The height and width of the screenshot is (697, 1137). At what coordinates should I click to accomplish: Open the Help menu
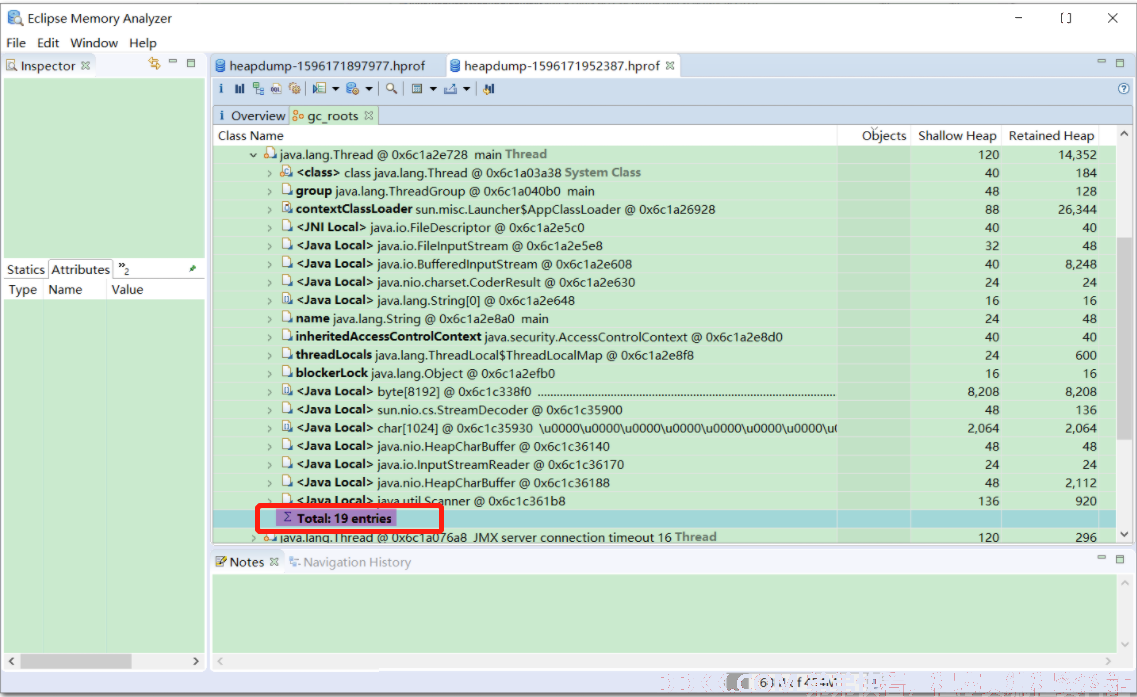[x=143, y=43]
